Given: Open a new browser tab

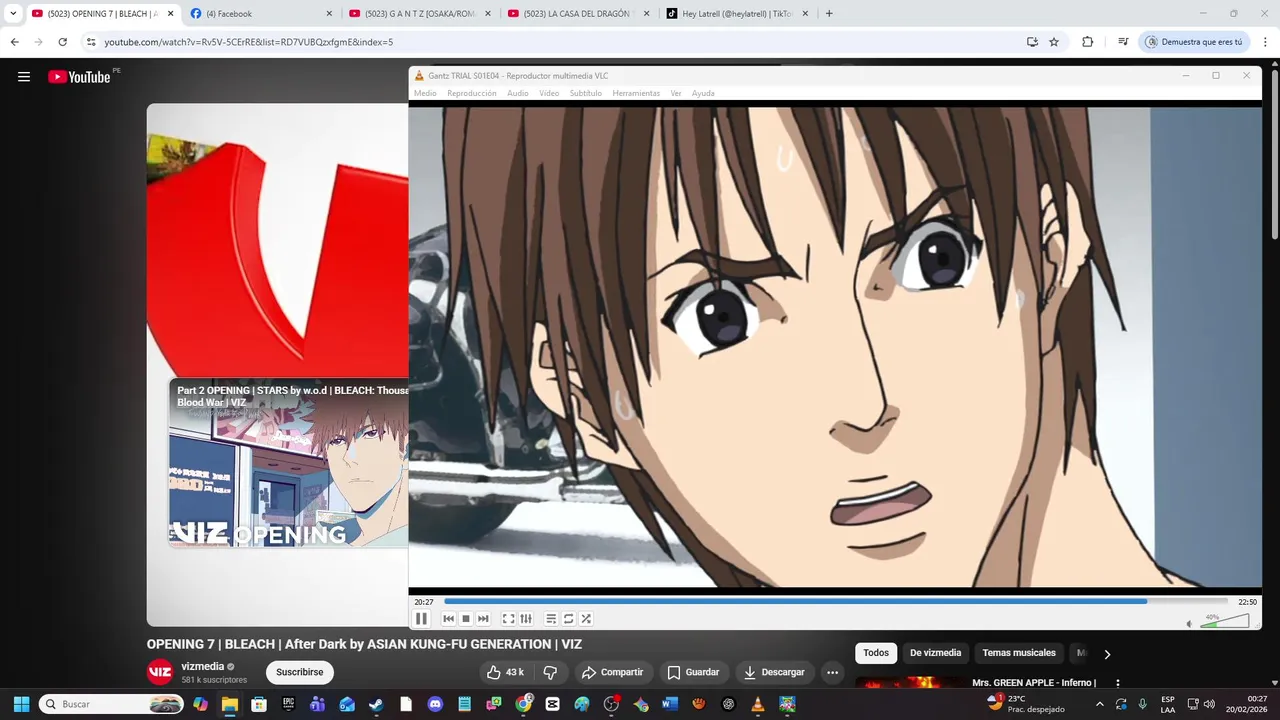Looking at the screenshot, I should point(829,14).
